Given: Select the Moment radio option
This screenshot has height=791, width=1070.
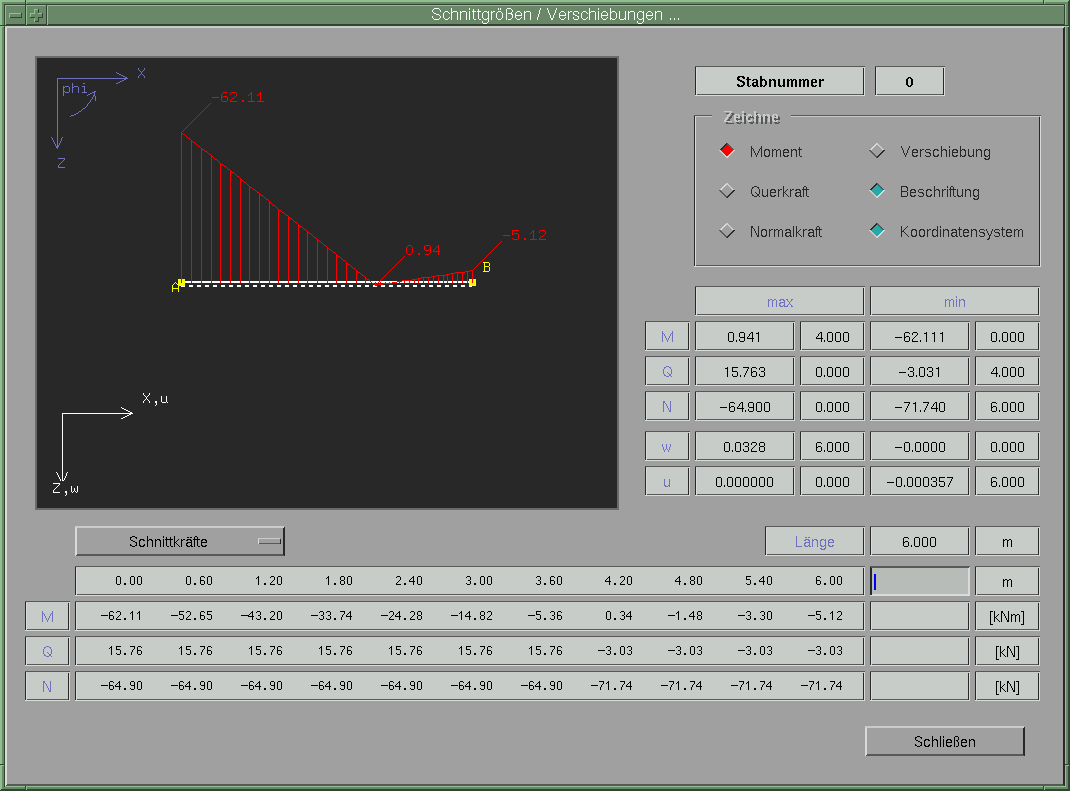Looking at the screenshot, I should click(x=727, y=152).
